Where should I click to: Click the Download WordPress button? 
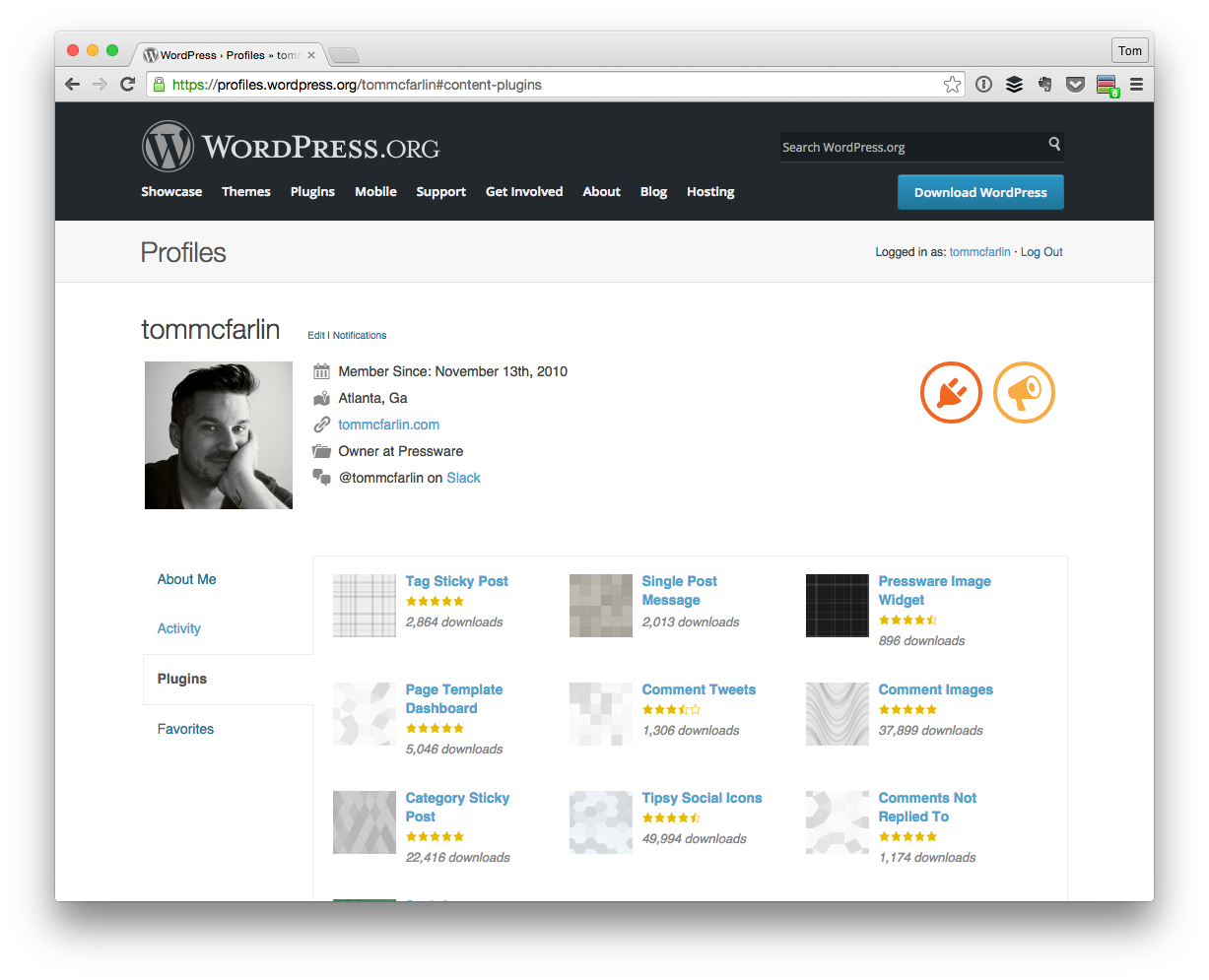980,192
